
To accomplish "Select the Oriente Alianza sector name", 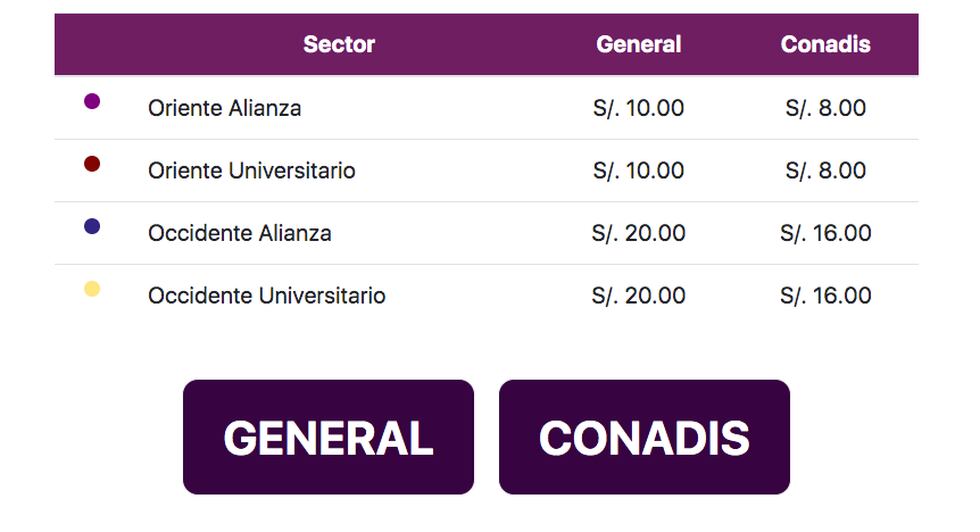I will pos(224,108).
